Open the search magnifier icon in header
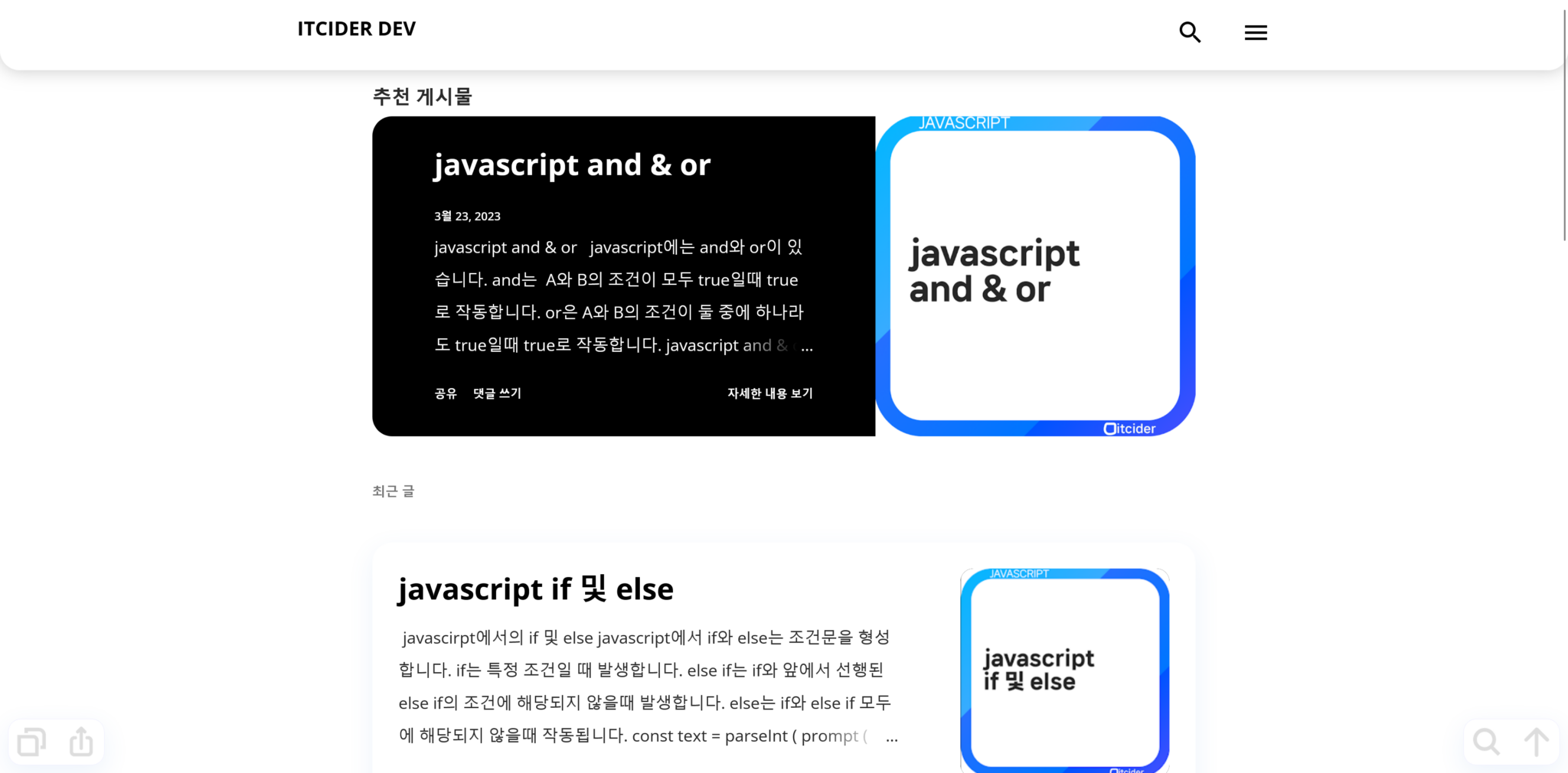 pos(1189,32)
